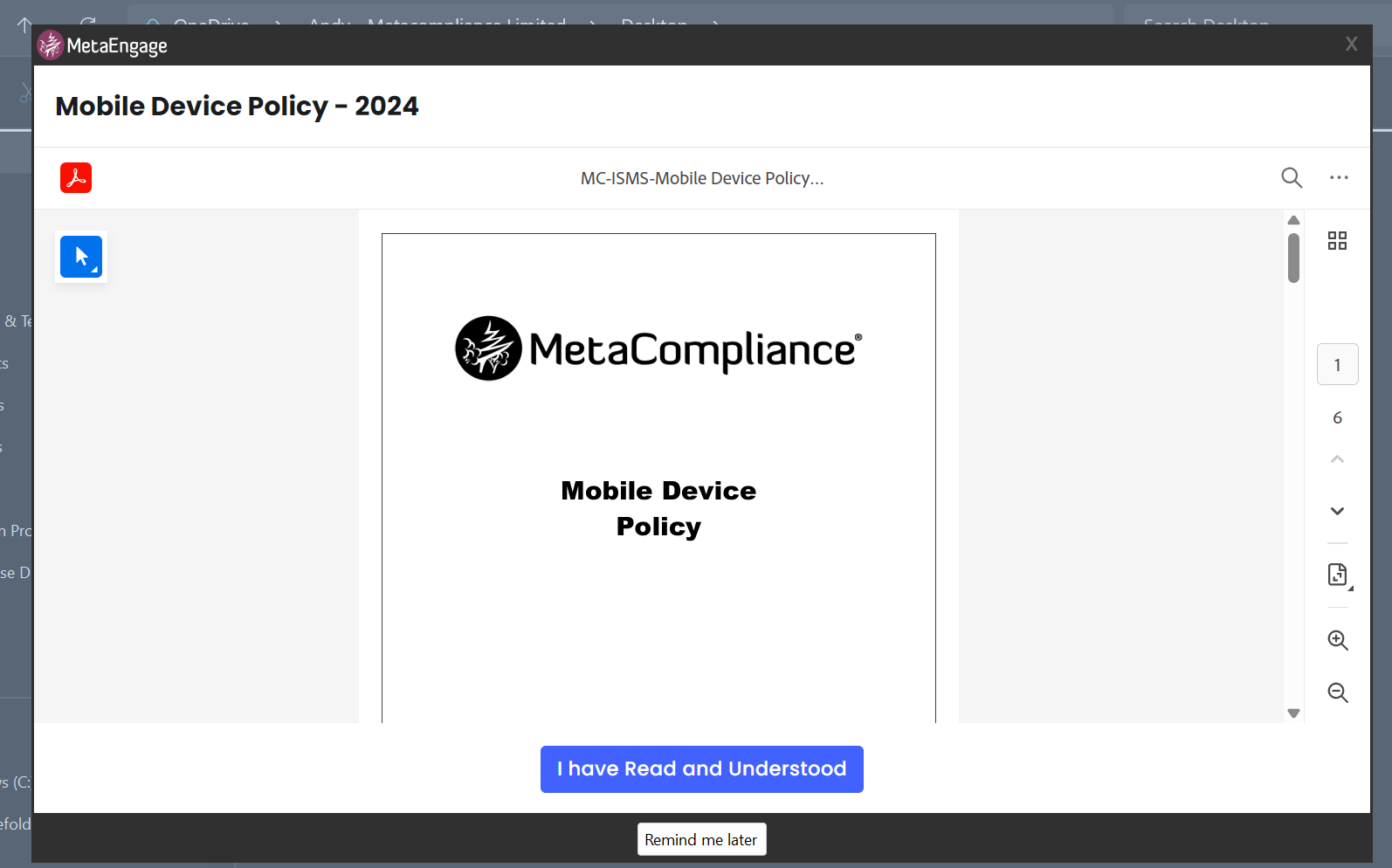Click the Mobile Device Policy document title
1392x868 pixels.
[x=658, y=508]
